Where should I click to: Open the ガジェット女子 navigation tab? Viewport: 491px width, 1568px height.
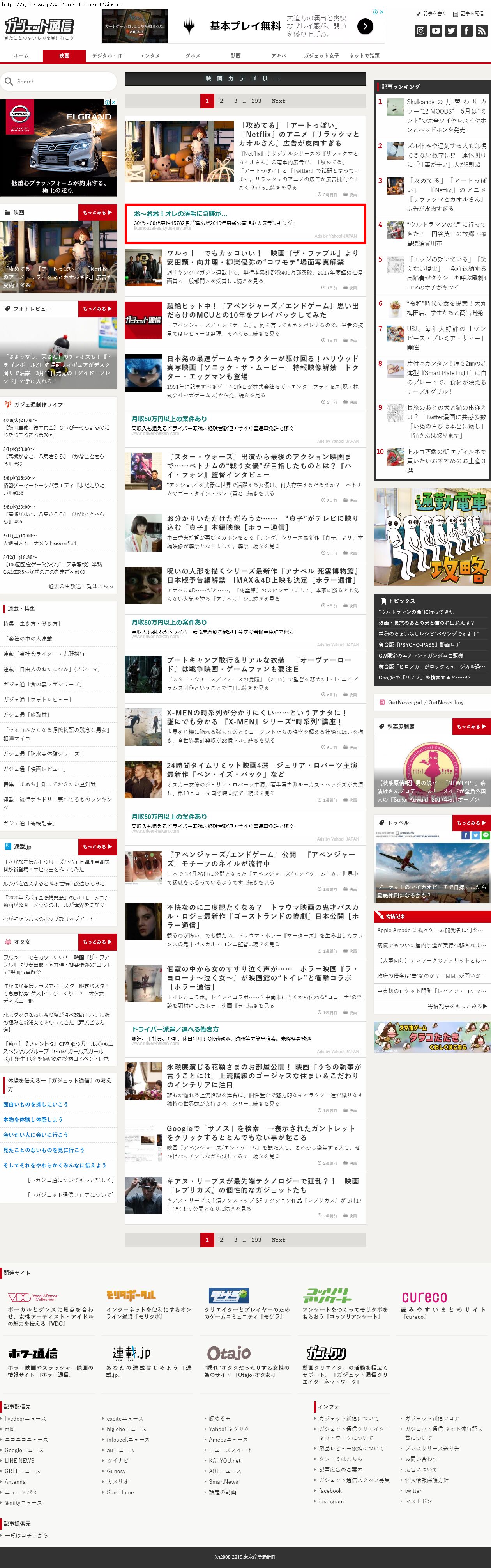(321, 56)
